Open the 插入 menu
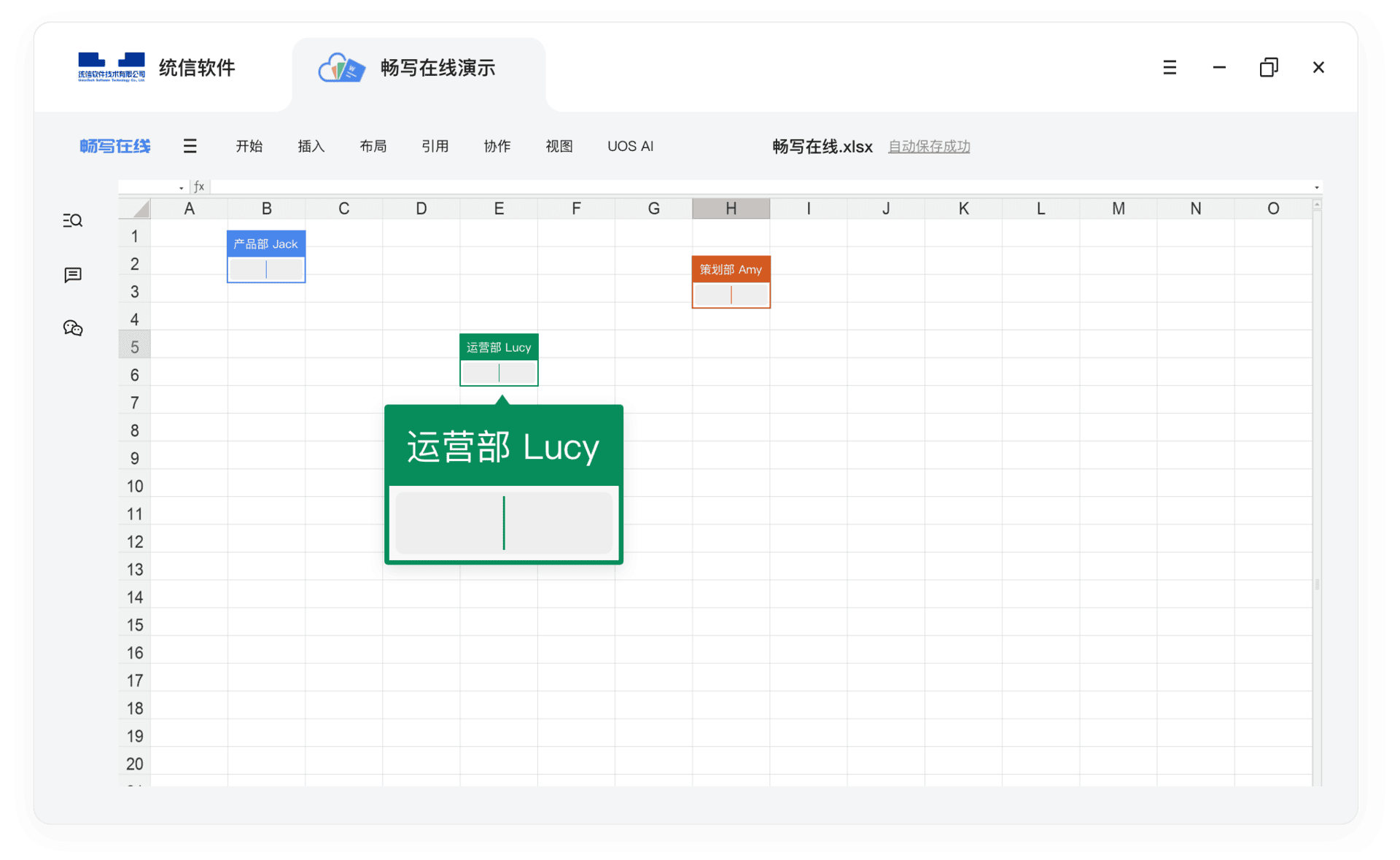This screenshot has width=1400, height=860. click(311, 146)
